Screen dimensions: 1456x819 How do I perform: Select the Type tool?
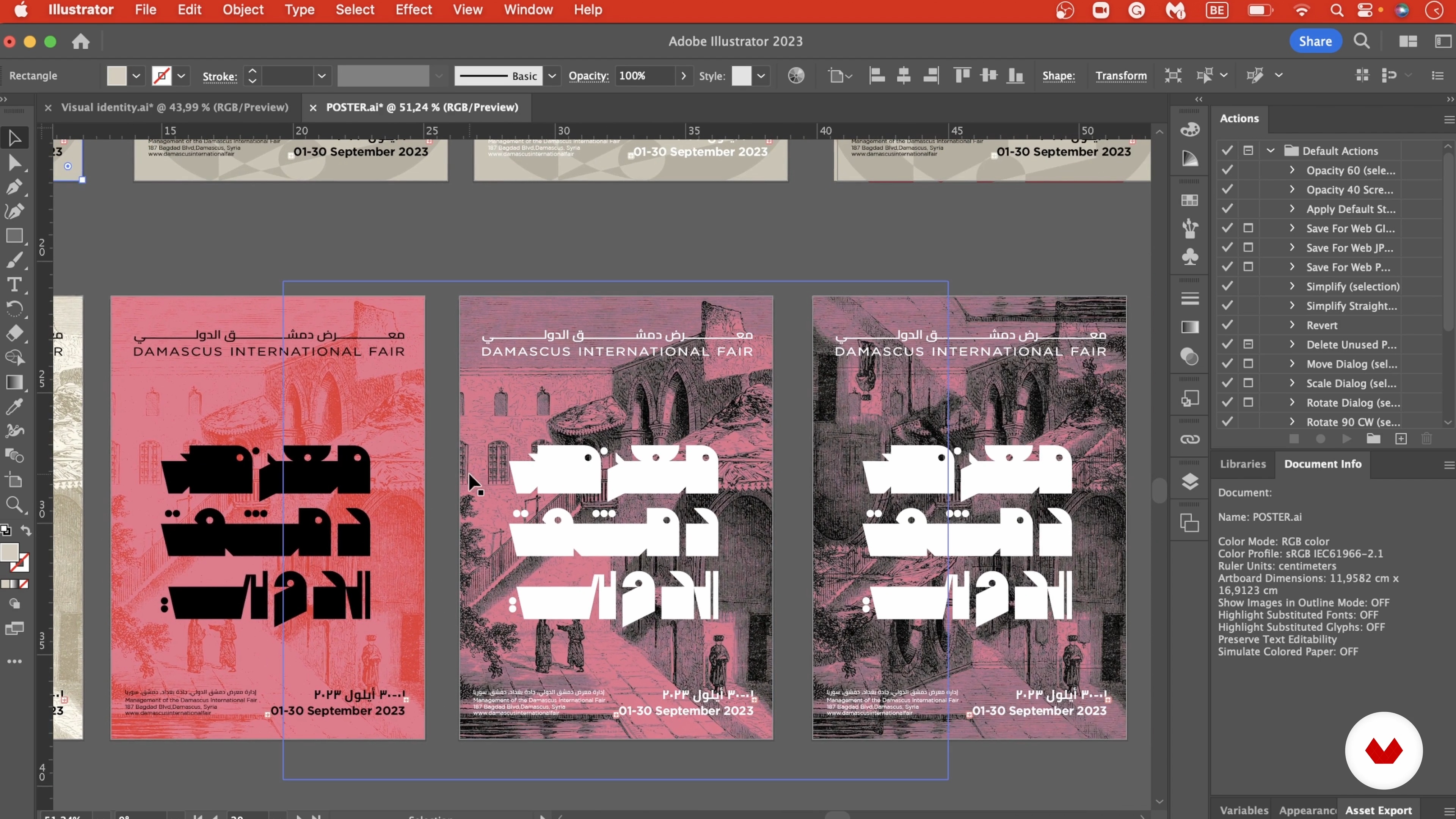click(x=15, y=284)
